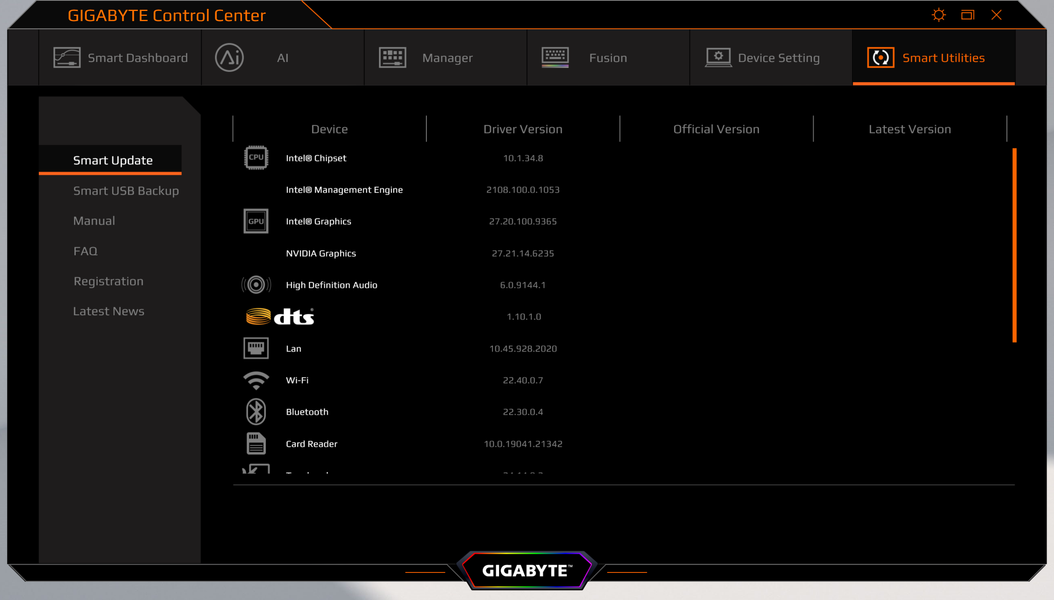Click the Driver Version column header
The width and height of the screenshot is (1054, 600).
click(523, 129)
